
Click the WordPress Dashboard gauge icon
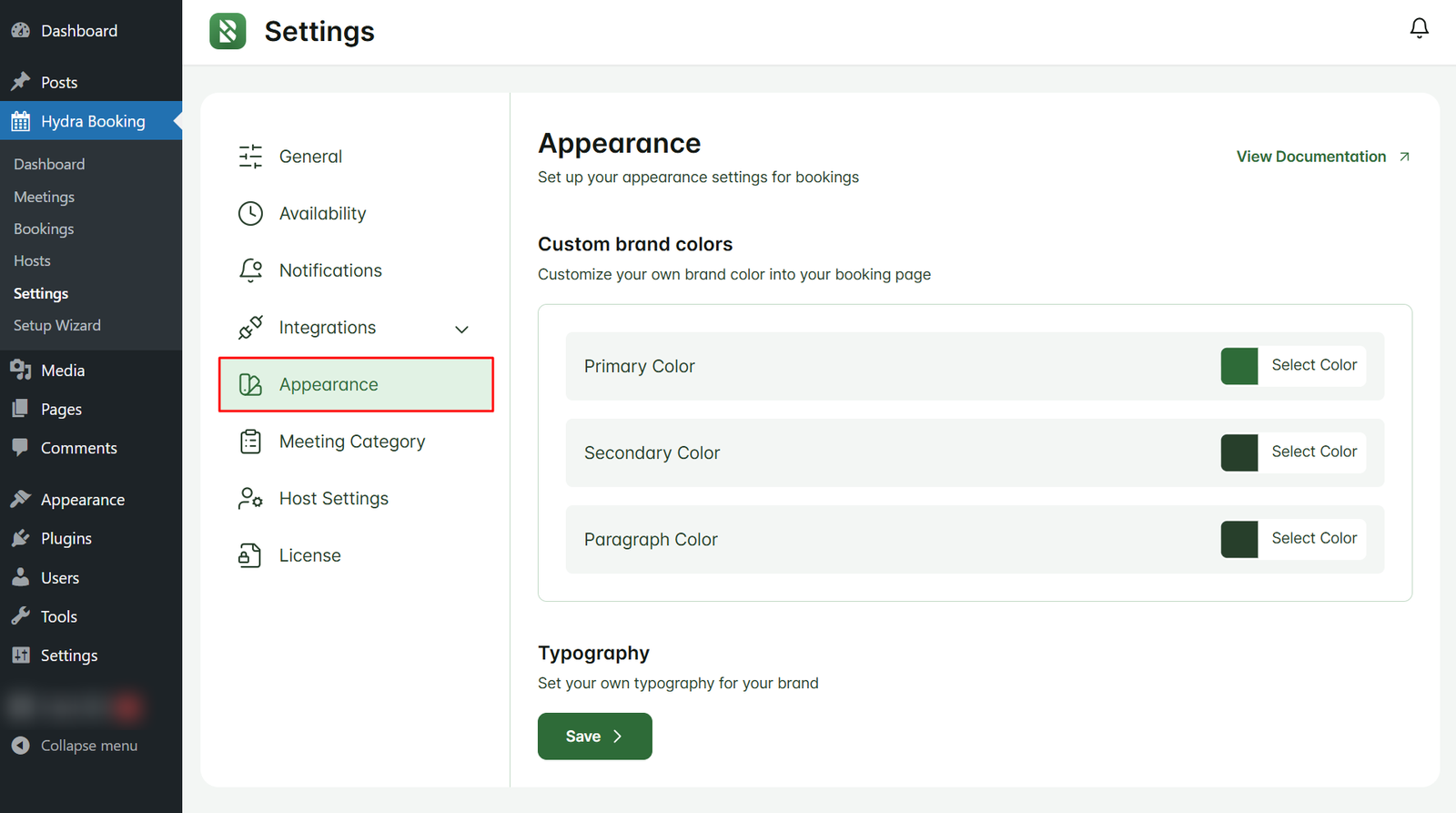coord(20,30)
